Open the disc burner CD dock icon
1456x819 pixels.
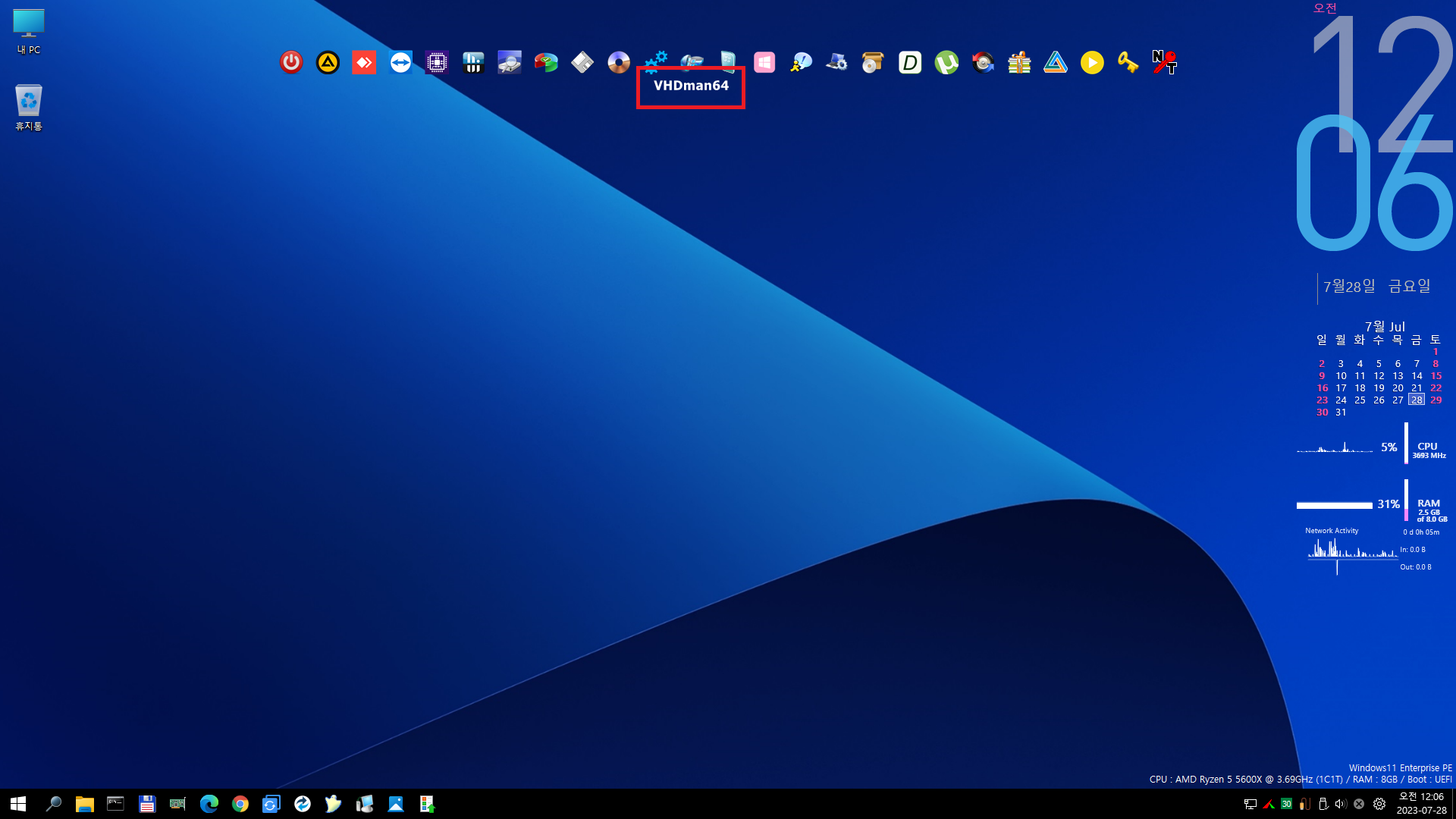[619, 62]
